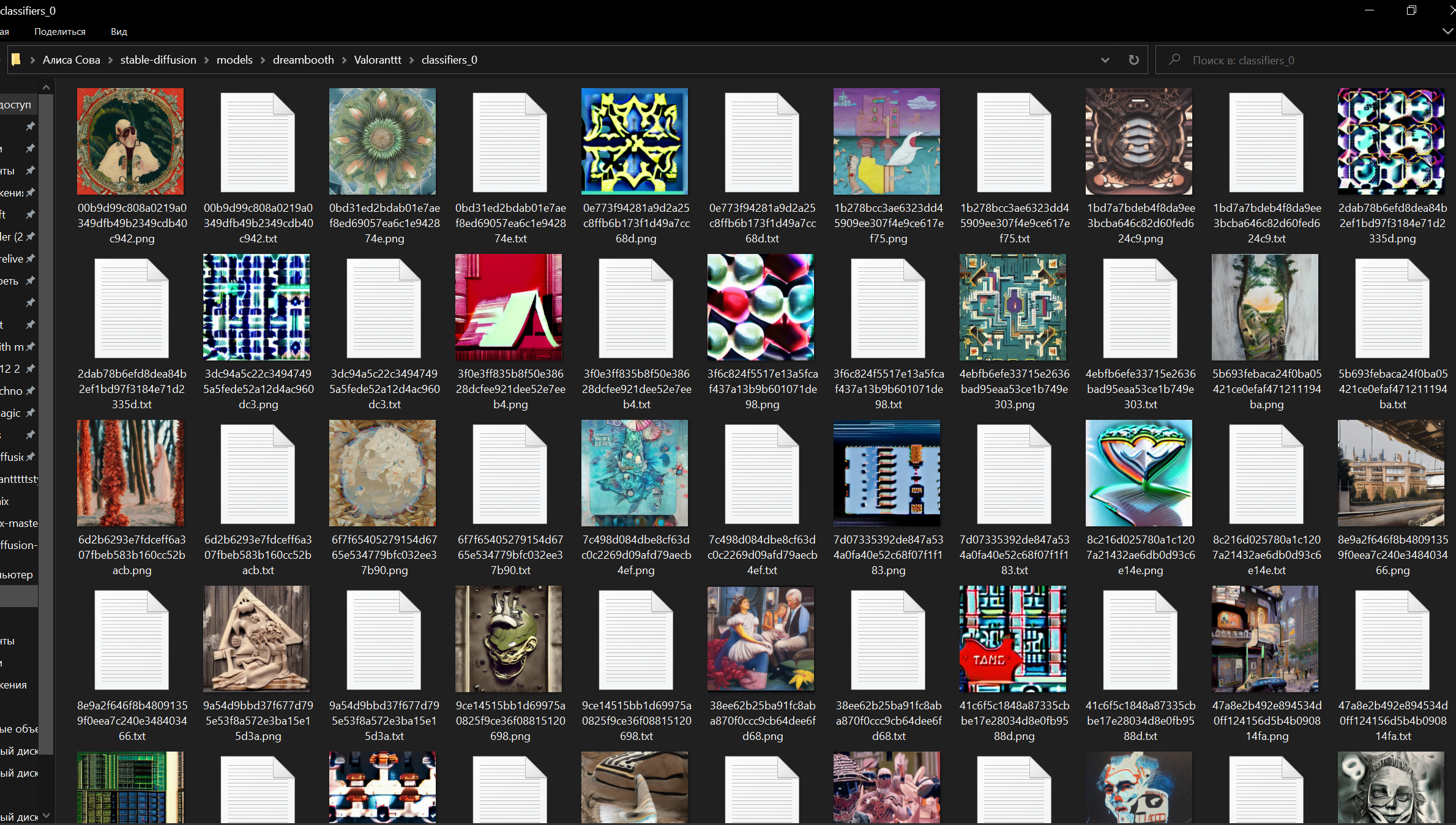Open the Поделиться ribbon tab
Viewport: 1456px width, 825px height.
click(60, 32)
